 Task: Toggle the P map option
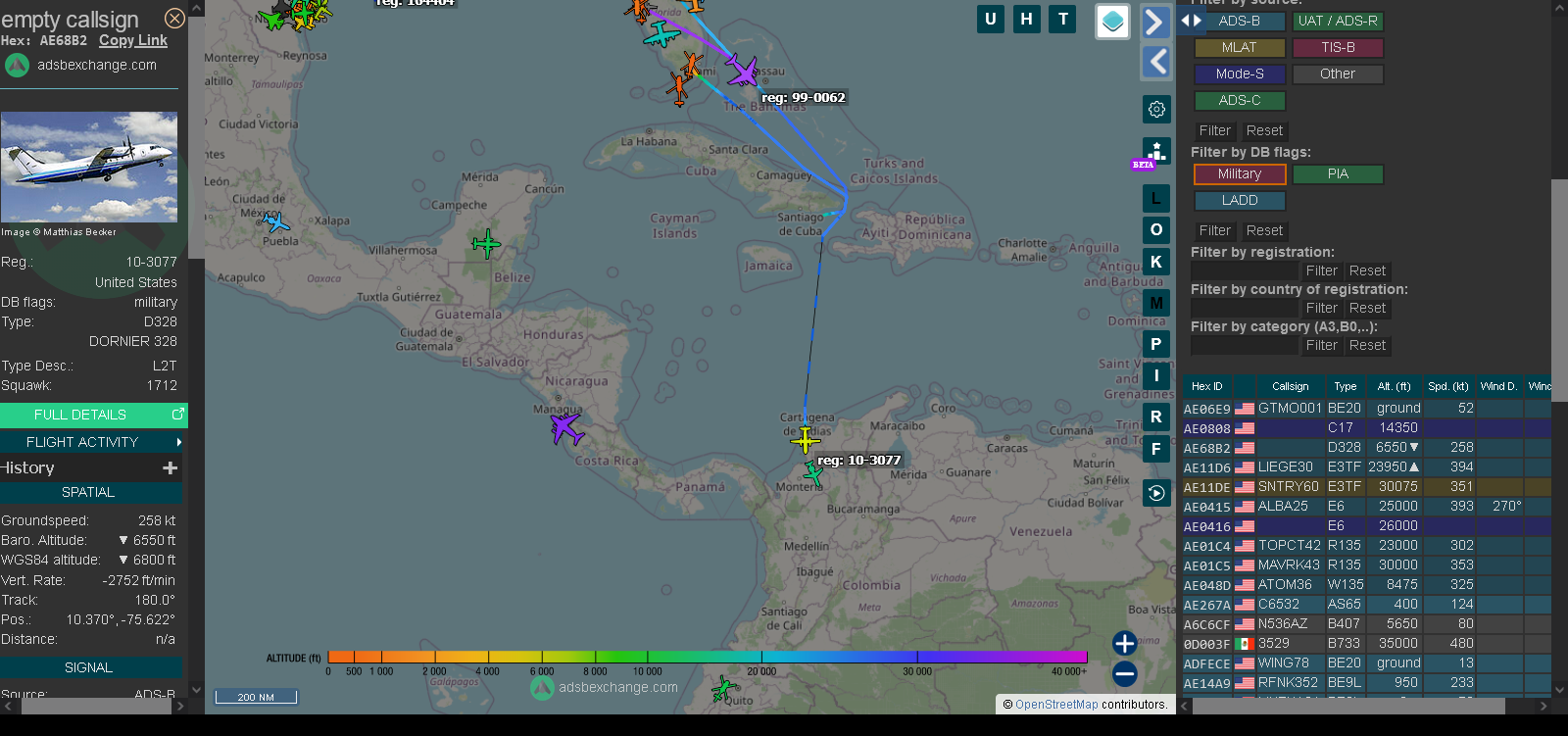point(1156,344)
